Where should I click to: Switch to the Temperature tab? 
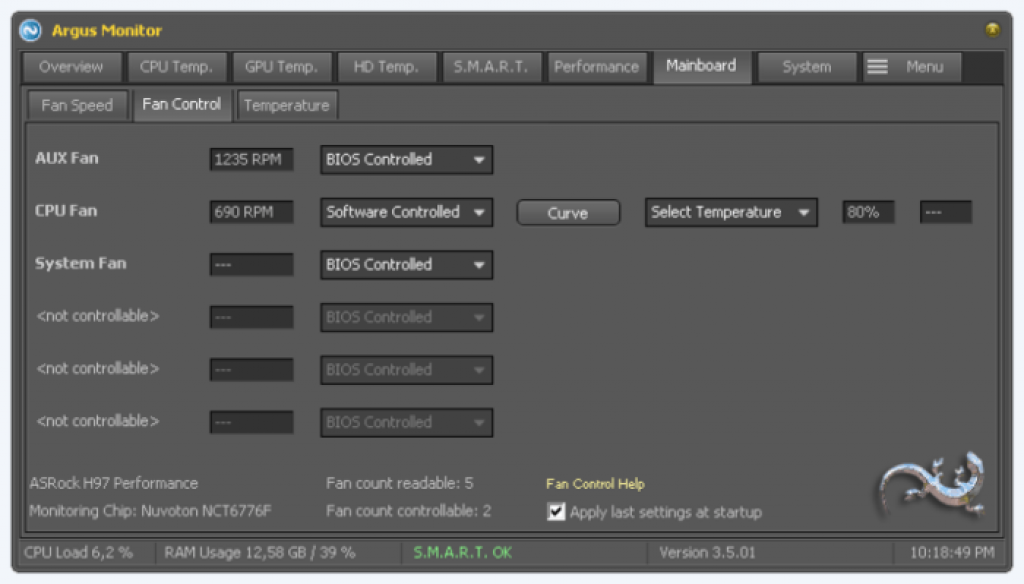coord(287,104)
